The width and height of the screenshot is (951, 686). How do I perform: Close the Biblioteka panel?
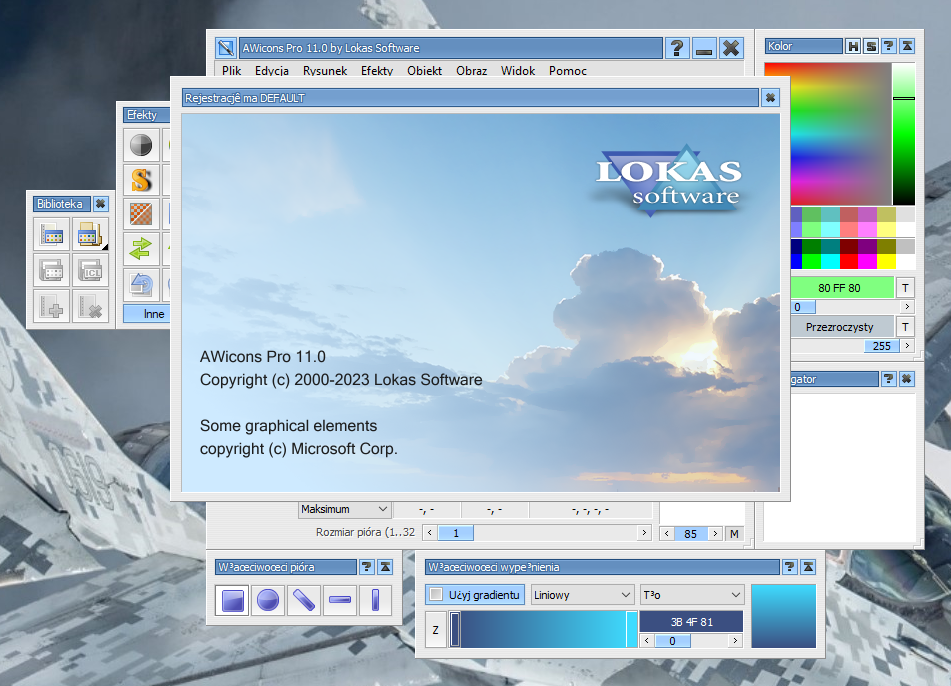pyautogui.click(x=101, y=204)
